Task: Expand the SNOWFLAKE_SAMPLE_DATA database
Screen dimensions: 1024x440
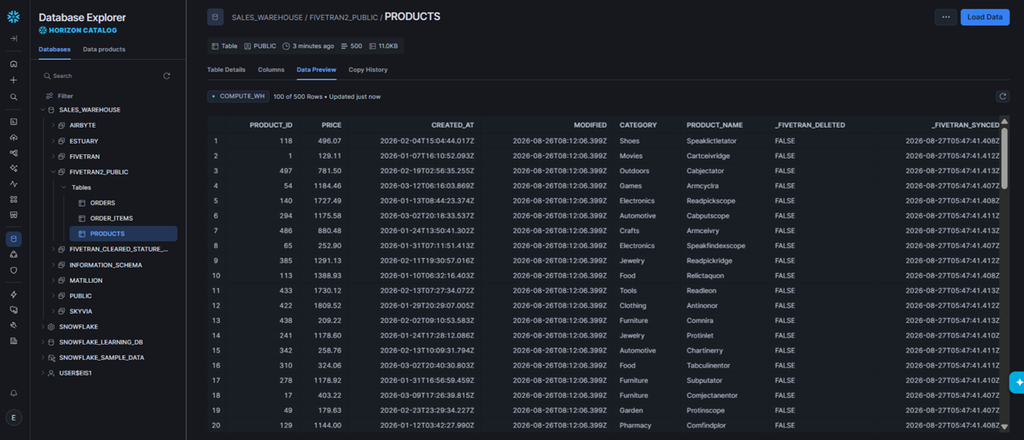Action: (x=43, y=358)
